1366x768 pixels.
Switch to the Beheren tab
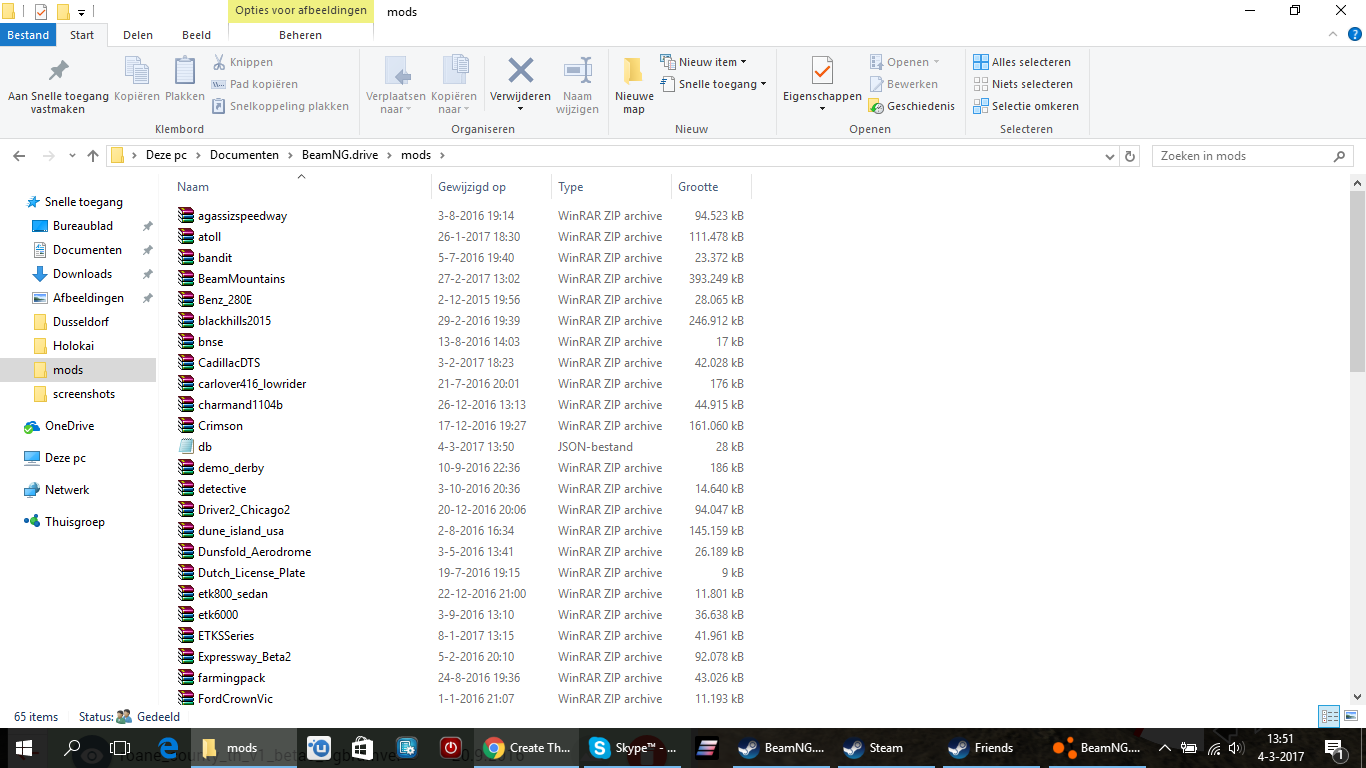[x=301, y=35]
